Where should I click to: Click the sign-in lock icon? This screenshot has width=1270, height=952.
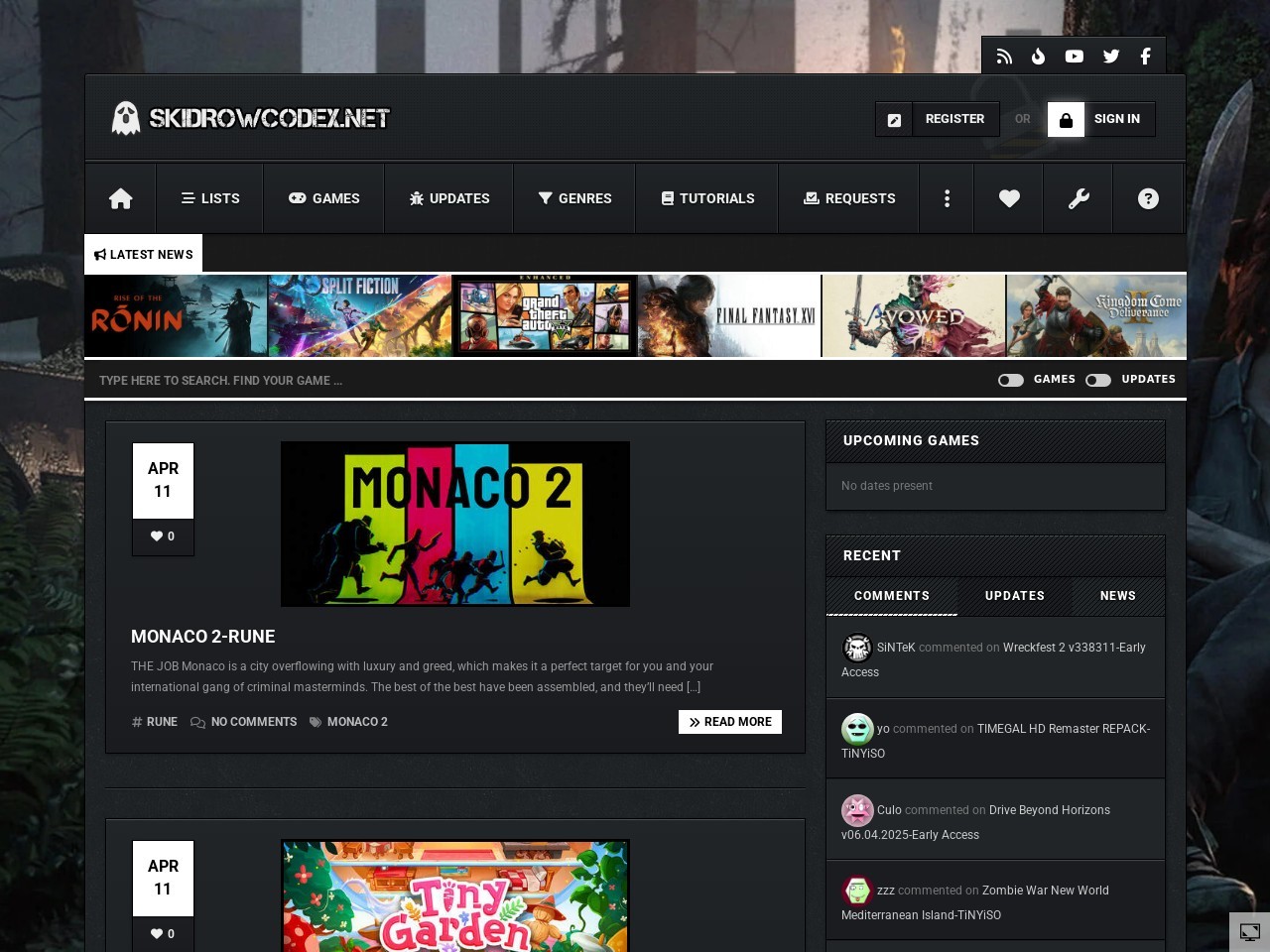1066,119
